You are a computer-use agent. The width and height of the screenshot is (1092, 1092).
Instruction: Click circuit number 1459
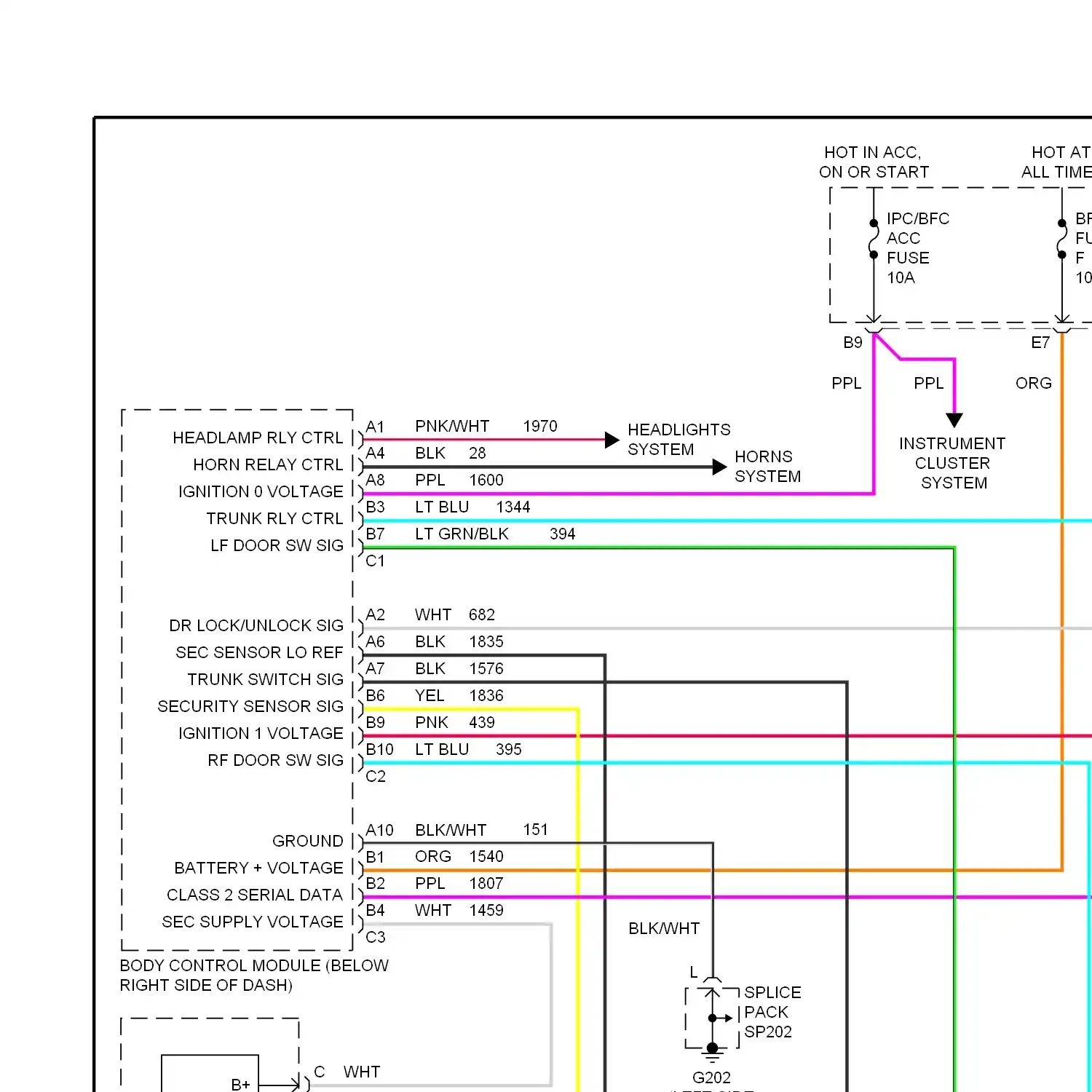[x=486, y=910]
